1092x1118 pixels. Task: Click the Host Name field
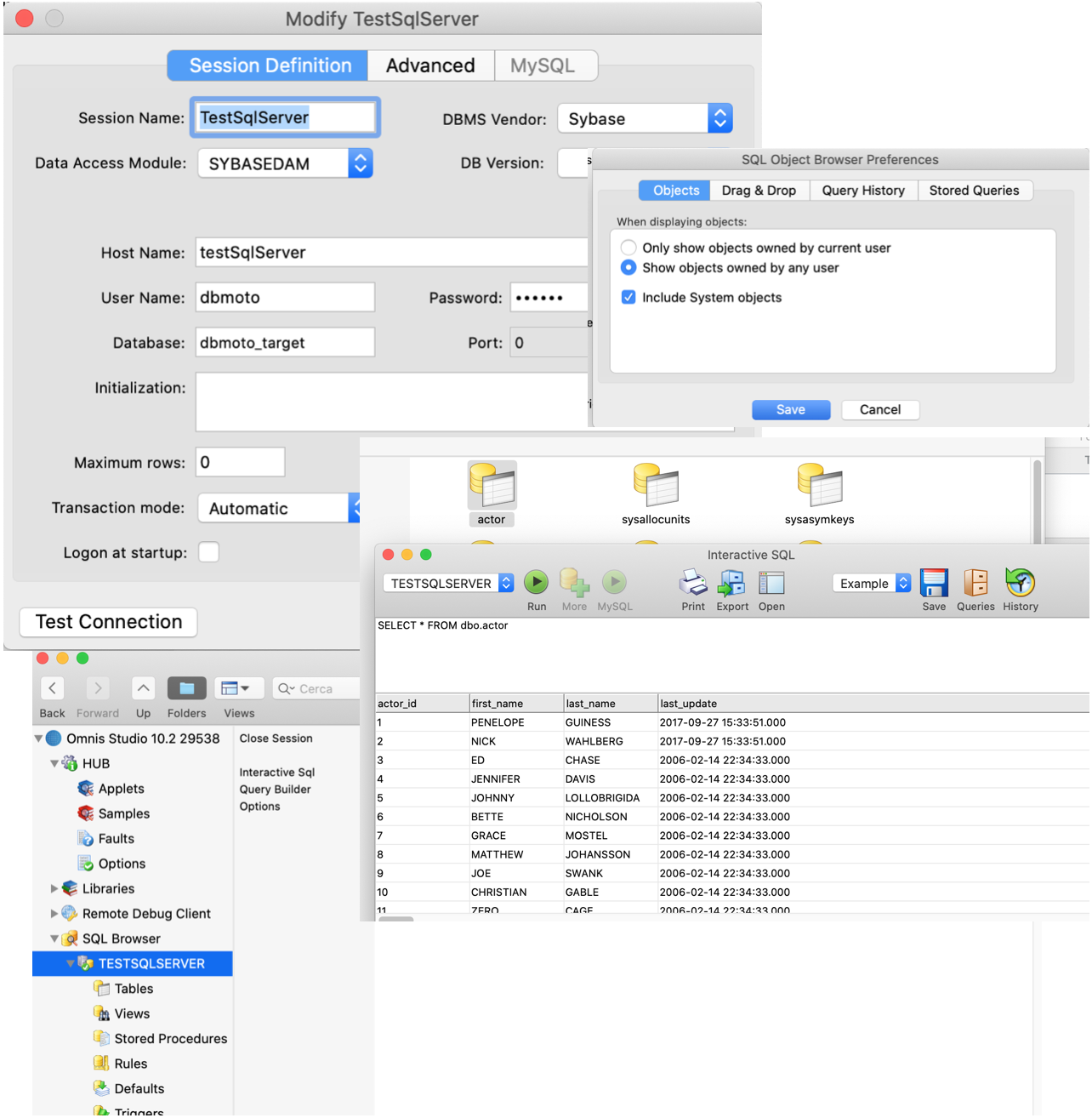point(392,253)
